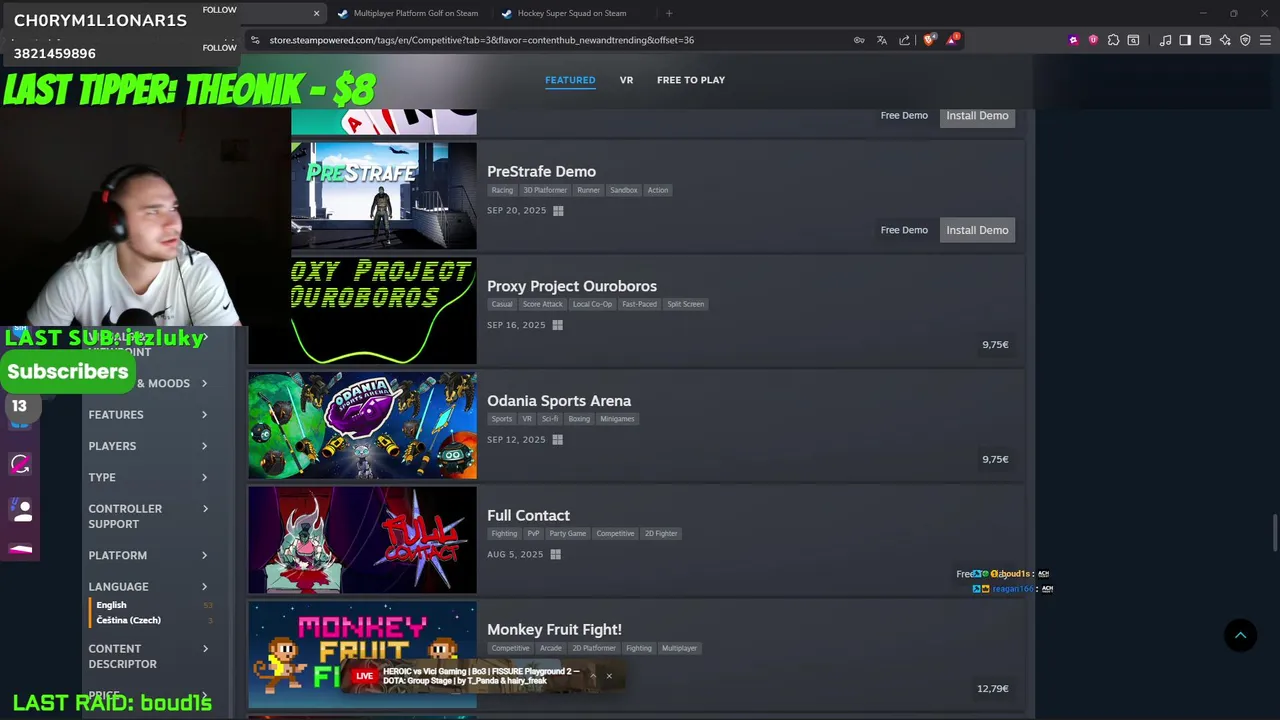The image size is (1280, 720).
Task: Install the PreStrafe Demo
Action: click(x=977, y=230)
